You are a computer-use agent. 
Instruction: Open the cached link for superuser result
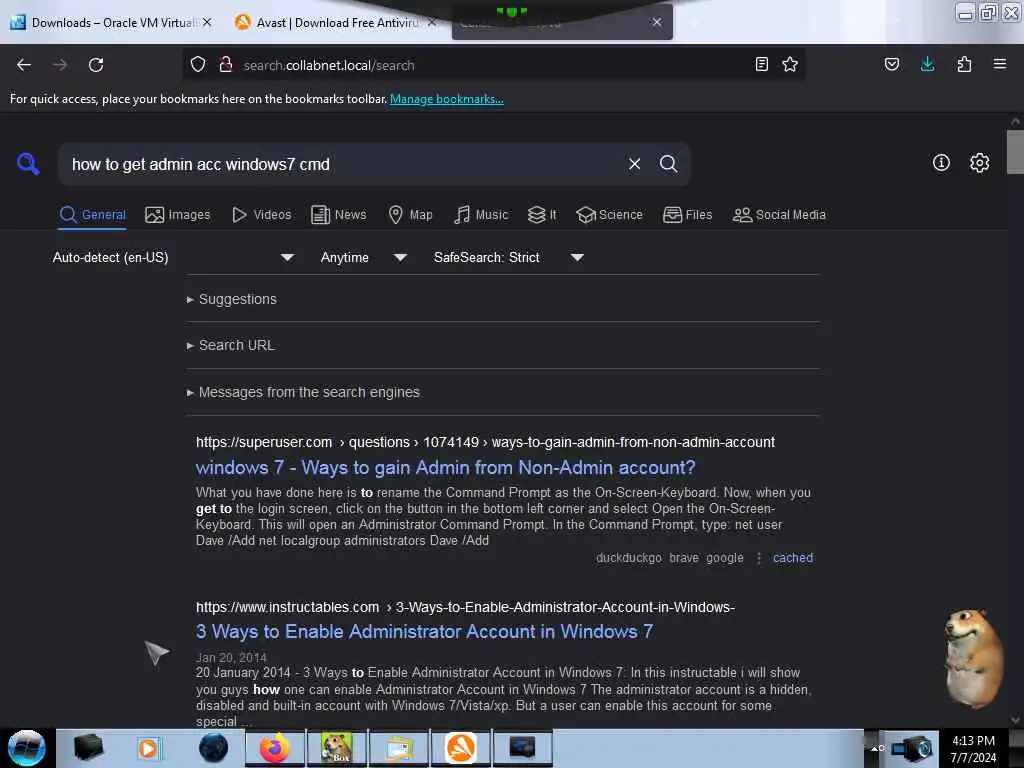pyautogui.click(x=793, y=558)
